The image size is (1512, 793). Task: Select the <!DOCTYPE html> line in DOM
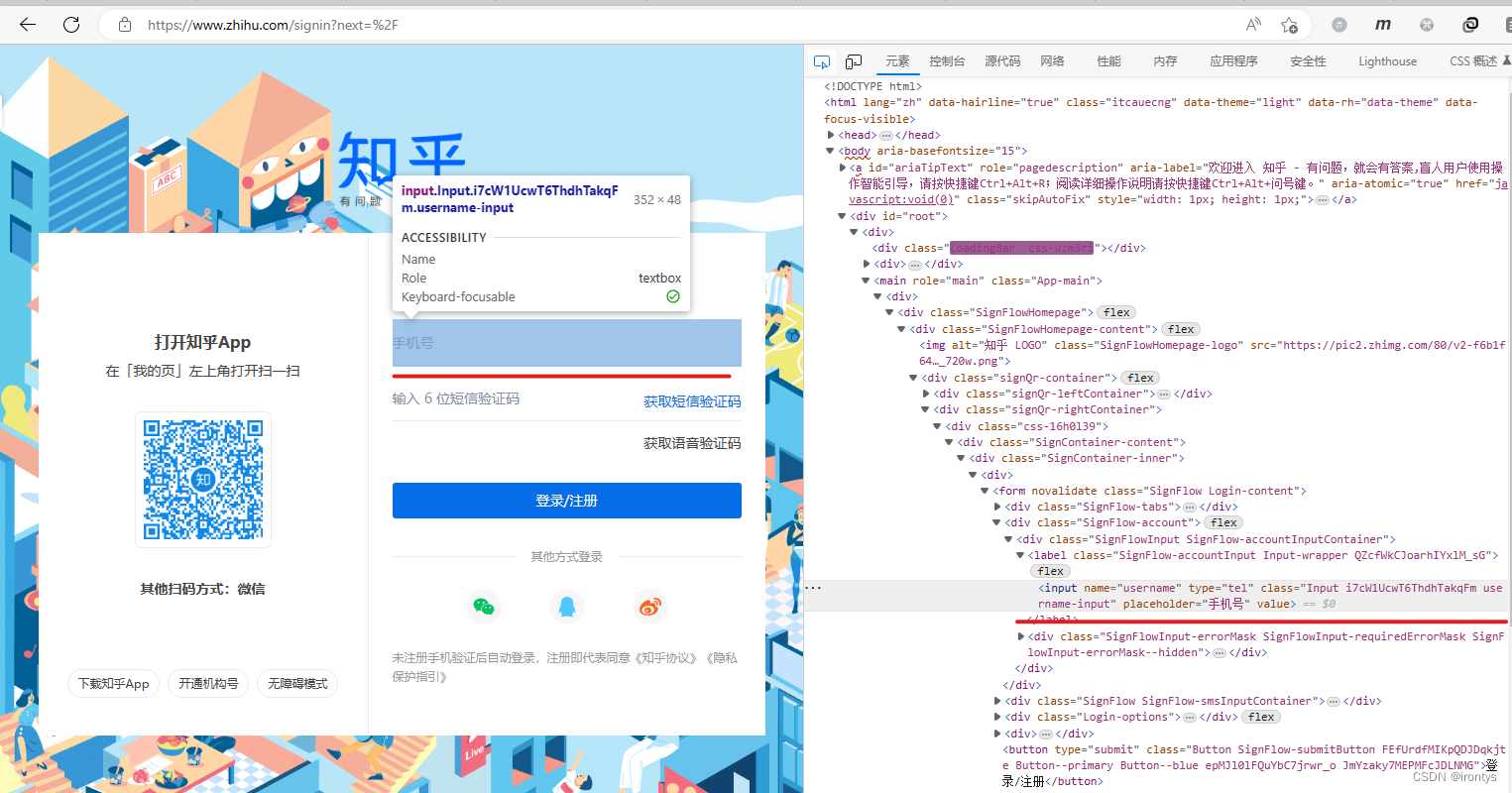click(872, 86)
